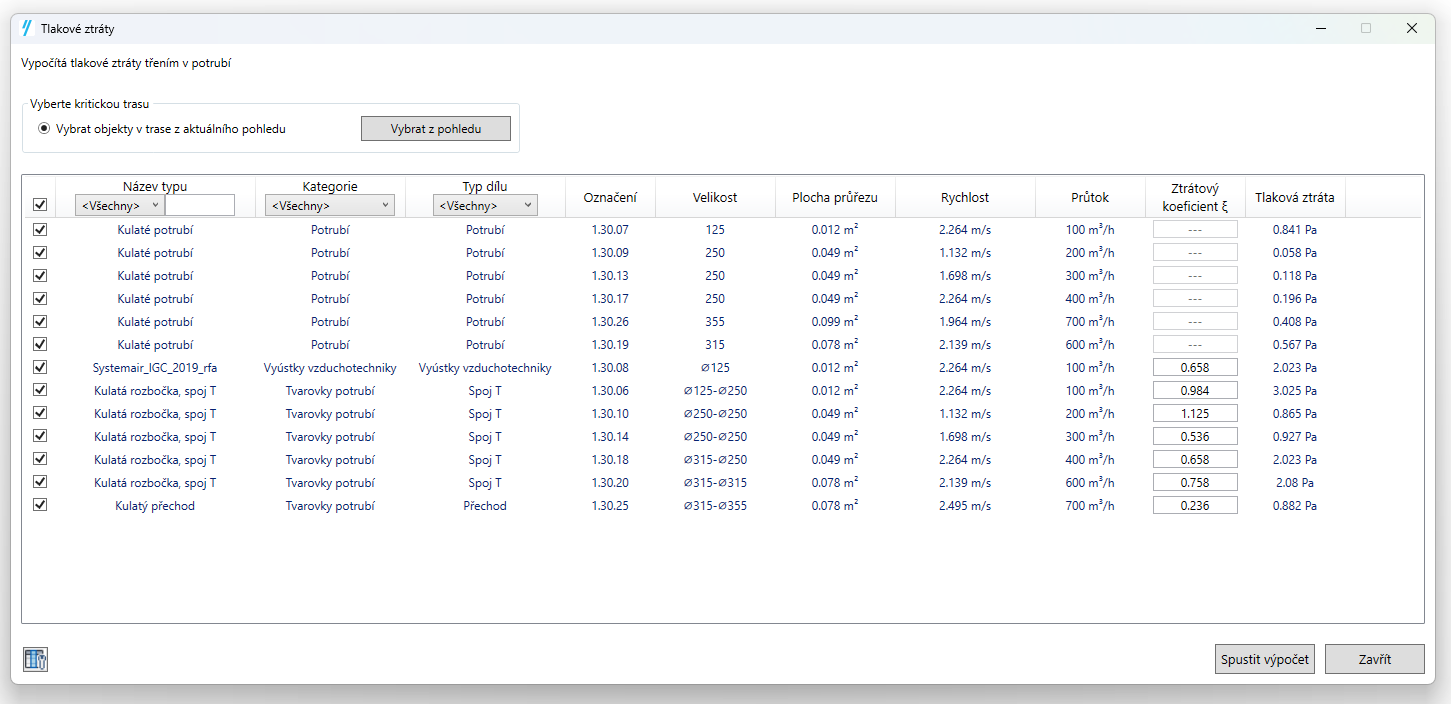Viewport: 1451px width, 704px height.
Task: Select the coefficient field showing 0.984
Action: 1195,391
